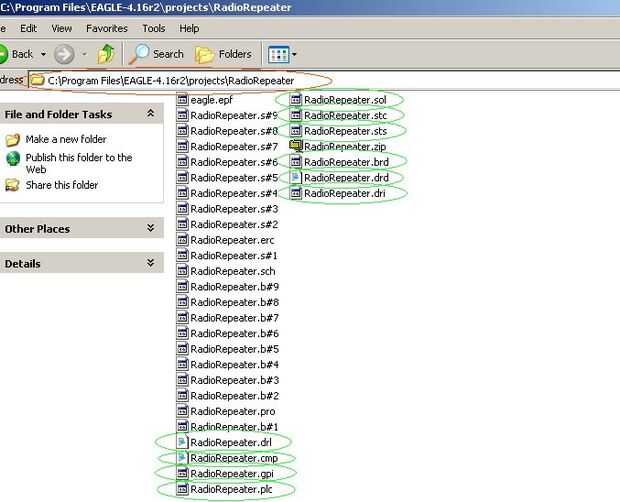Open the Tools menu
This screenshot has width=620, height=502.
[154, 28]
